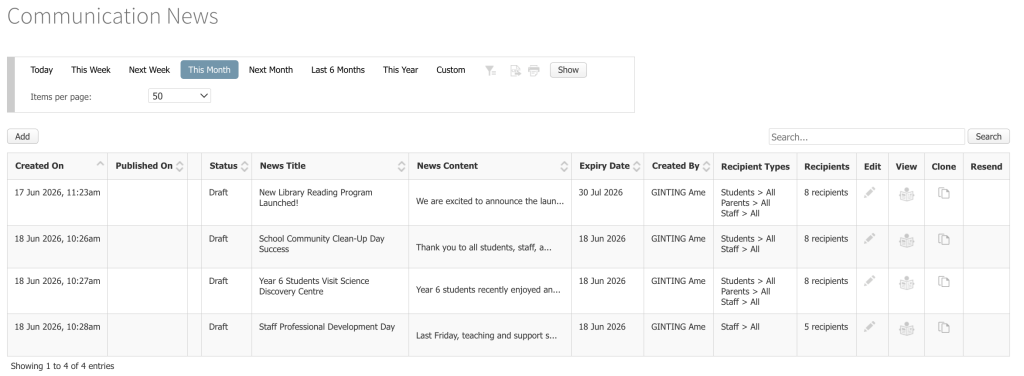
Task: Click the filter icon beside Custom
Action: tap(490, 70)
